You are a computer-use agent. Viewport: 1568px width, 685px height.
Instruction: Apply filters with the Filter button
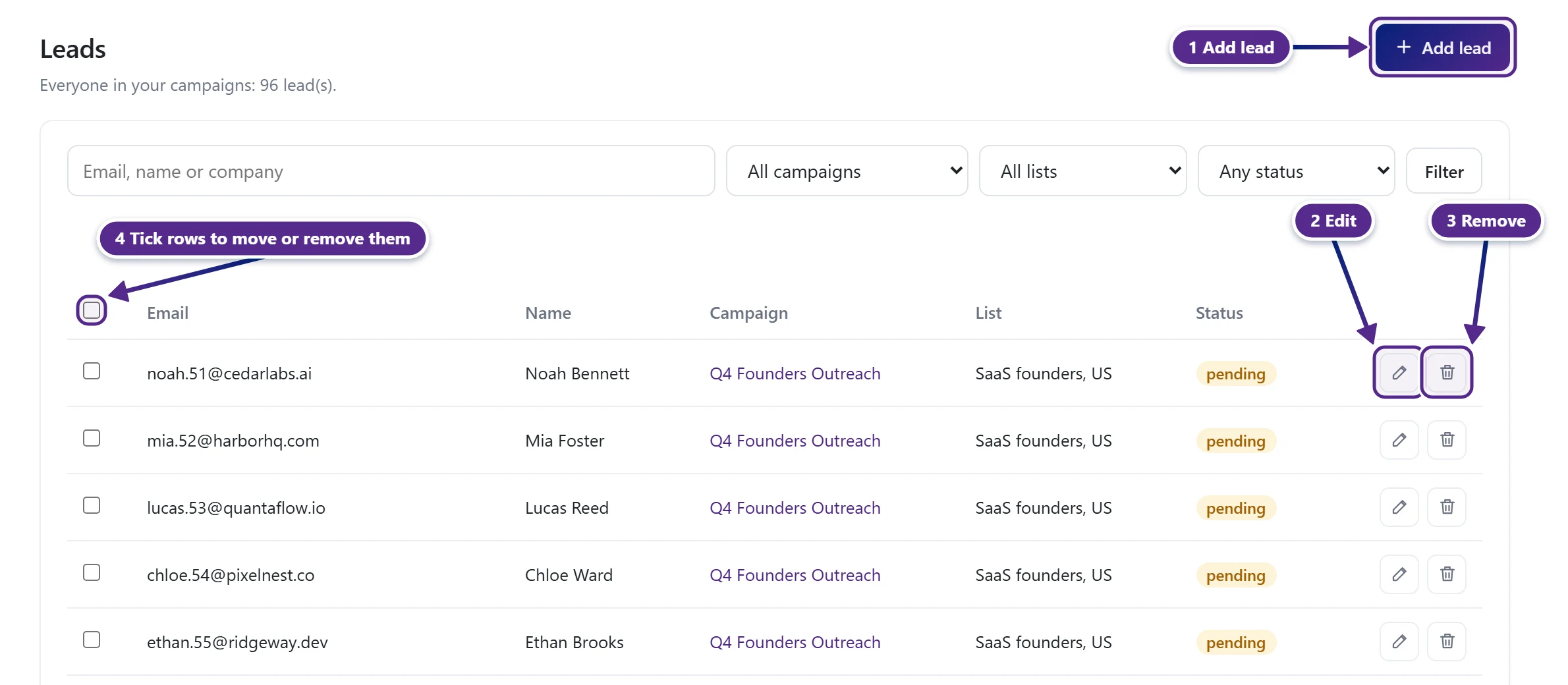tap(1444, 171)
